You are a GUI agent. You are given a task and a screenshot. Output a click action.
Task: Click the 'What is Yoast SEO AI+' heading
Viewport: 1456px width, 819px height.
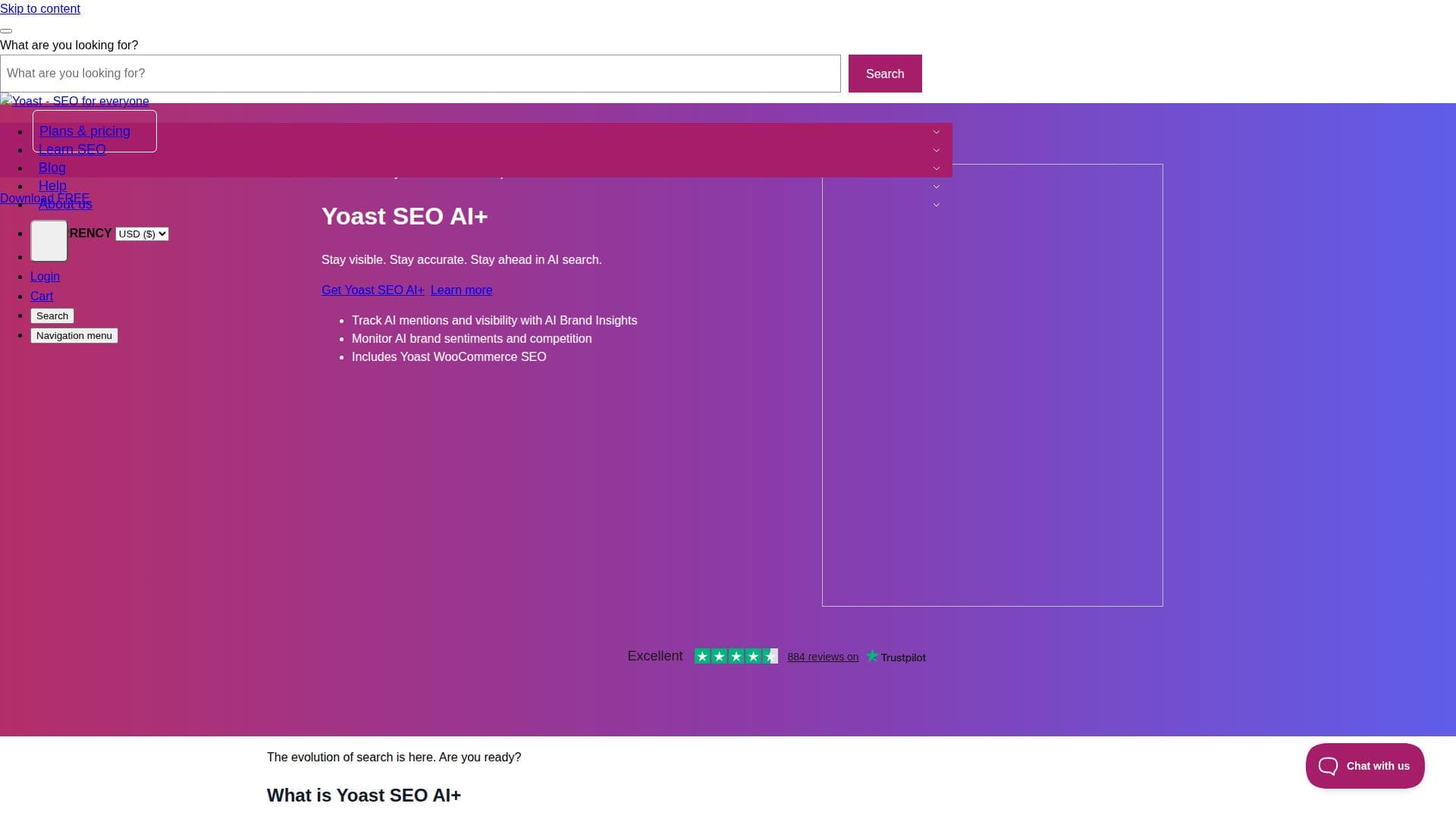(x=364, y=795)
